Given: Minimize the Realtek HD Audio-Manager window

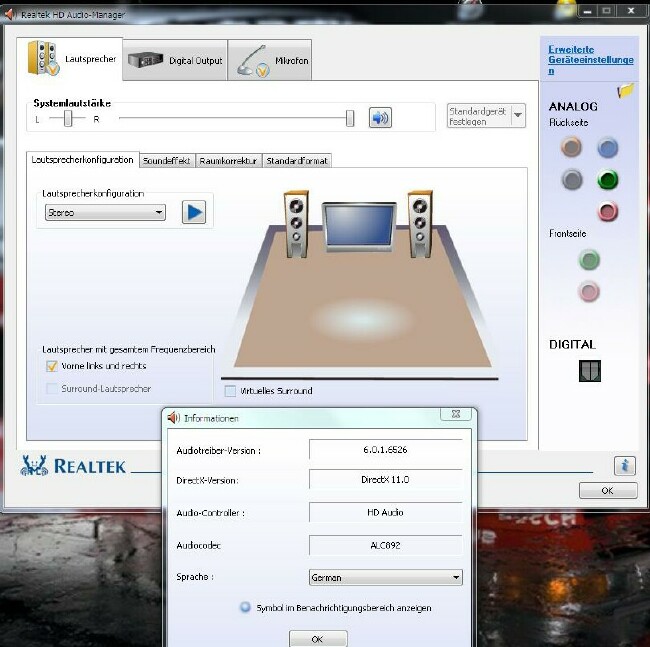Looking at the screenshot, I should click(x=587, y=11).
